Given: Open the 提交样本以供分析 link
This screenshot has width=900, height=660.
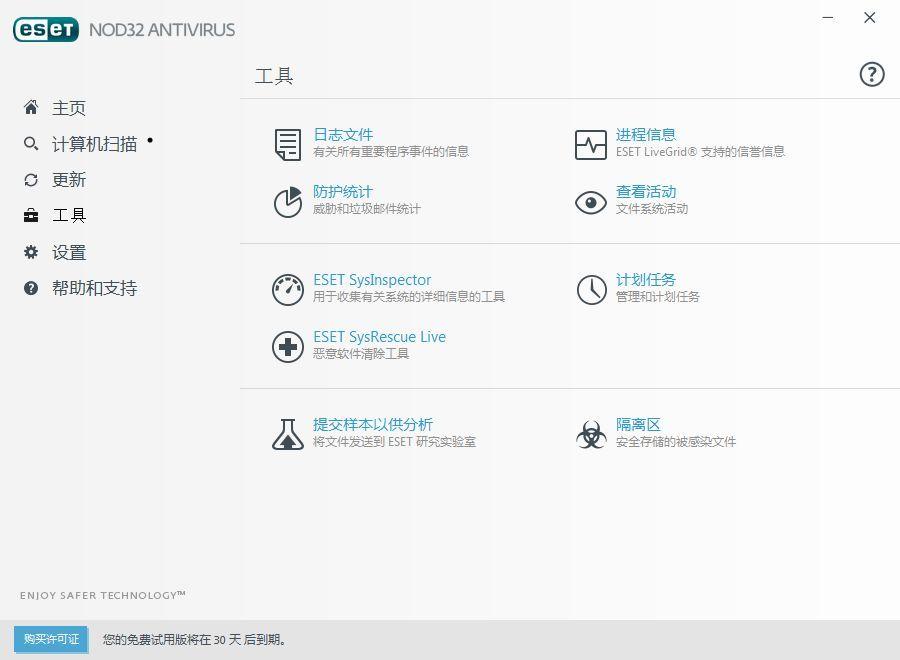Looking at the screenshot, I should [x=373, y=424].
